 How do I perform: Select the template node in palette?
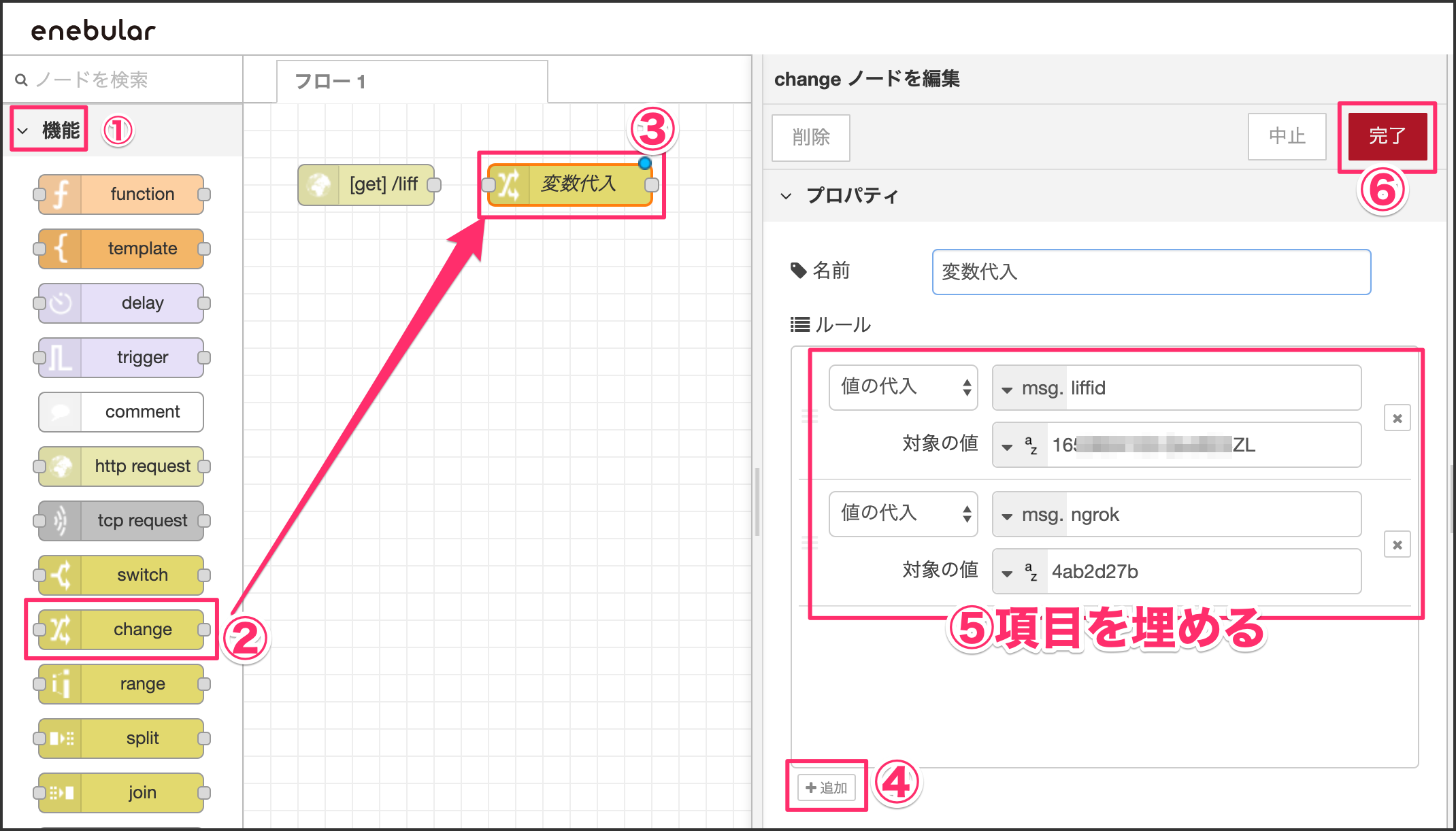click(x=122, y=249)
